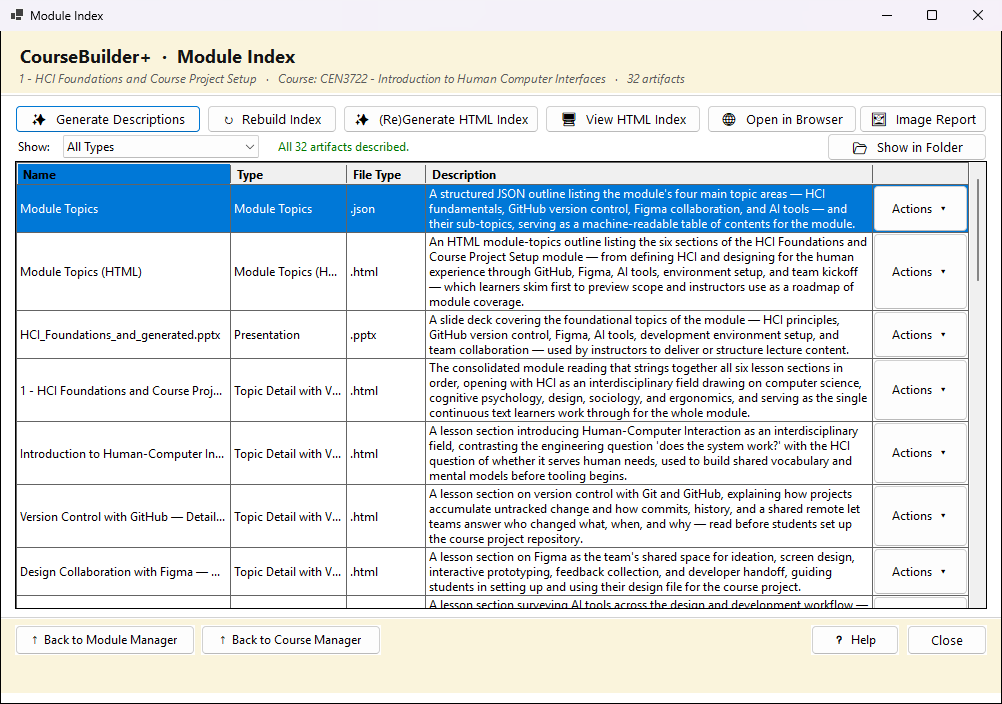Open Actions menu for Version Control with GitHub row
Image resolution: width=1002 pixels, height=704 pixels.
click(920, 516)
